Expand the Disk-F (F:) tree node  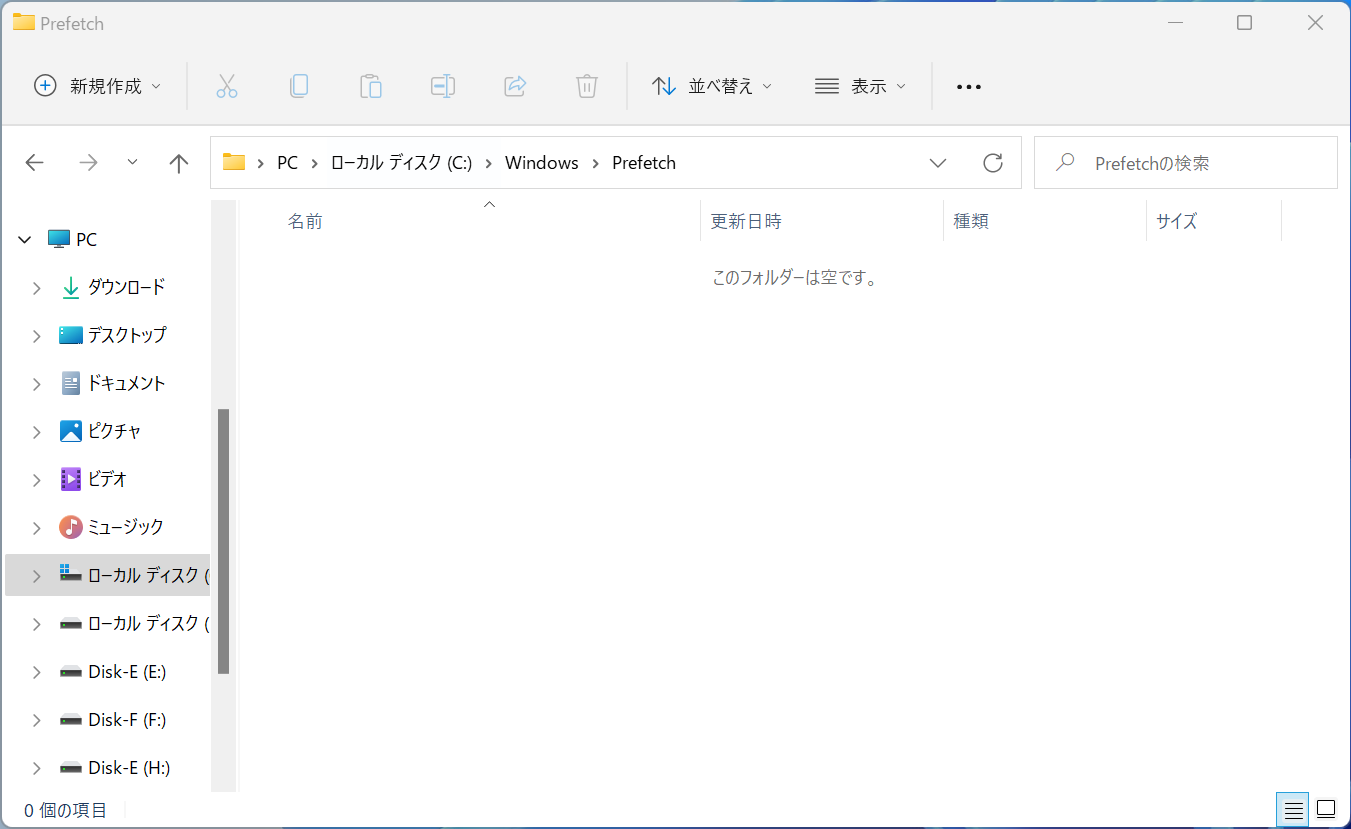[36, 720]
